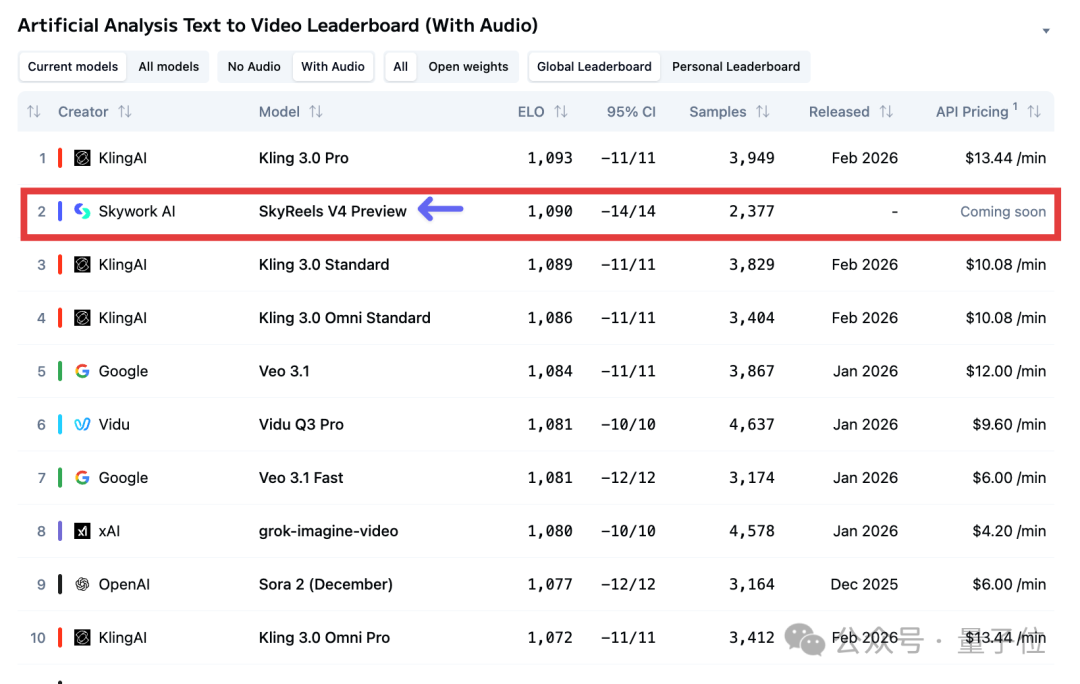This screenshot has width=1080, height=684.
Task: Click the Kling 3.0 Omni Standard model name
Action: (x=344, y=318)
